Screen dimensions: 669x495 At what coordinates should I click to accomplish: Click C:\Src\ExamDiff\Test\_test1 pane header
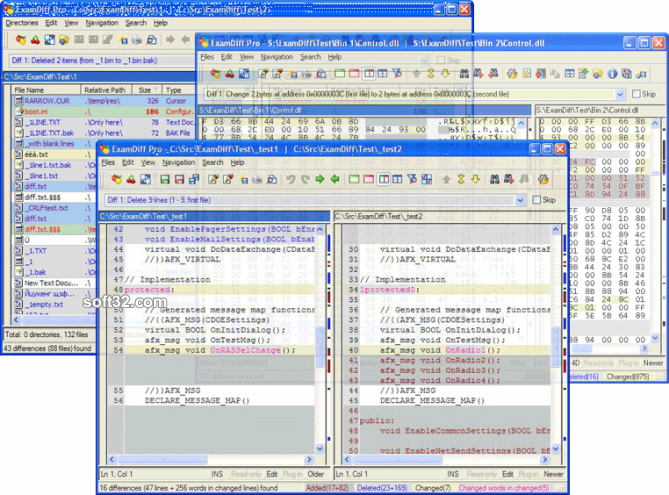click(214, 216)
